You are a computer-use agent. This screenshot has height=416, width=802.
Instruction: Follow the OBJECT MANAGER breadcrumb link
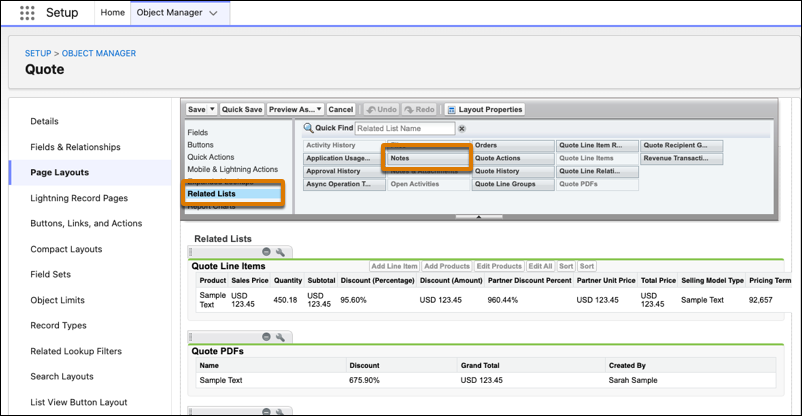[99, 53]
